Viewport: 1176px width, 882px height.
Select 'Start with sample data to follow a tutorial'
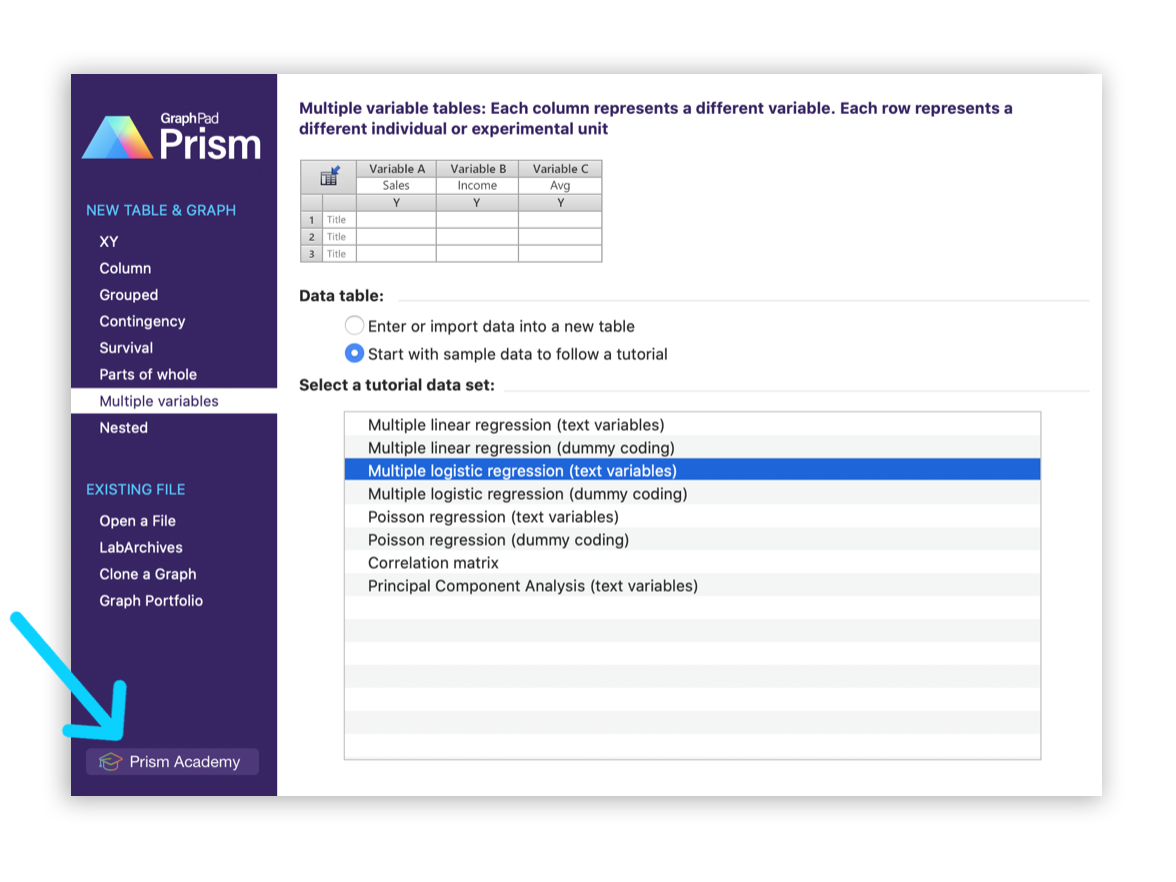[x=355, y=353]
